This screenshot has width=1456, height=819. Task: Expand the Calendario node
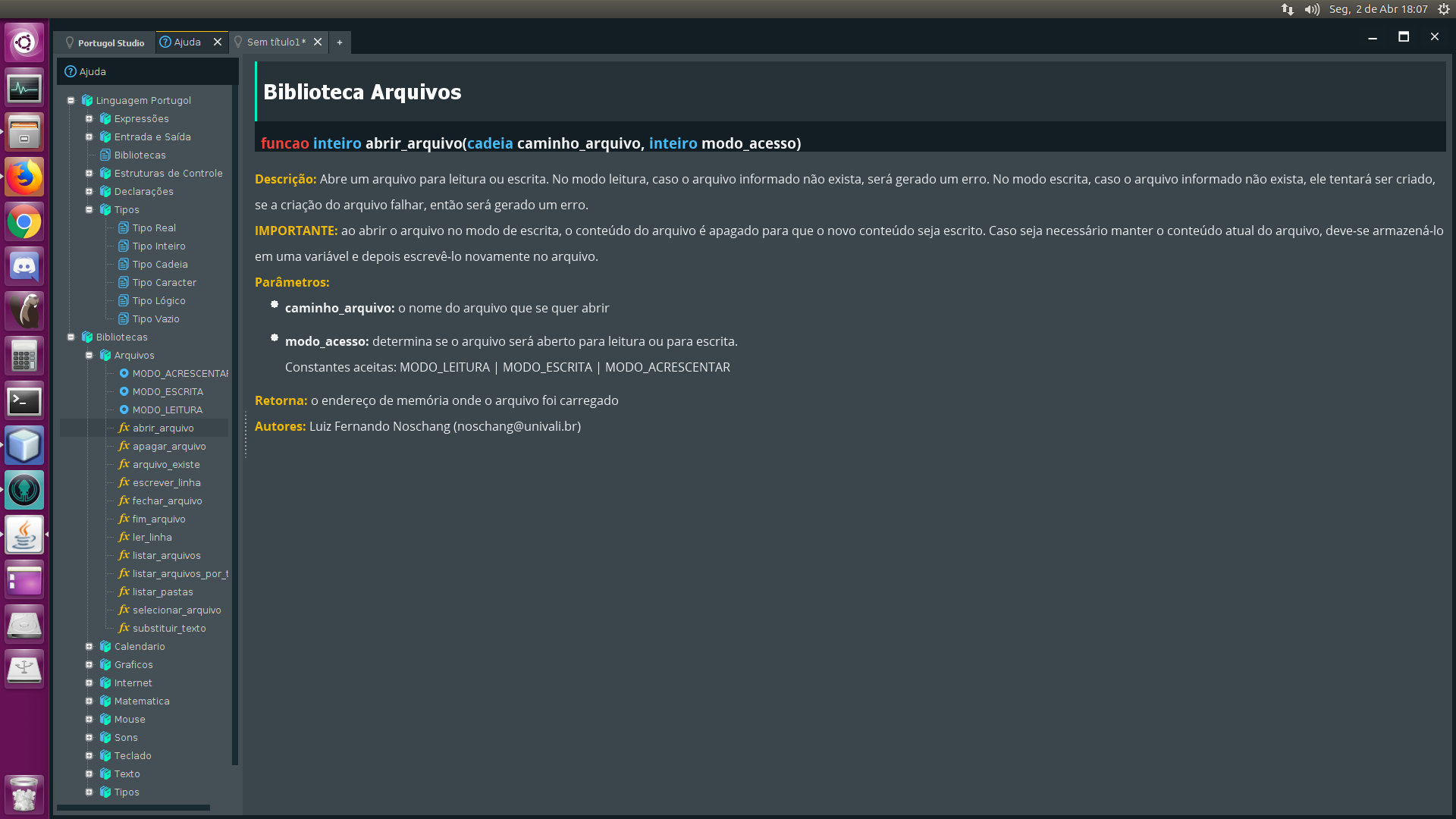tap(89, 646)
